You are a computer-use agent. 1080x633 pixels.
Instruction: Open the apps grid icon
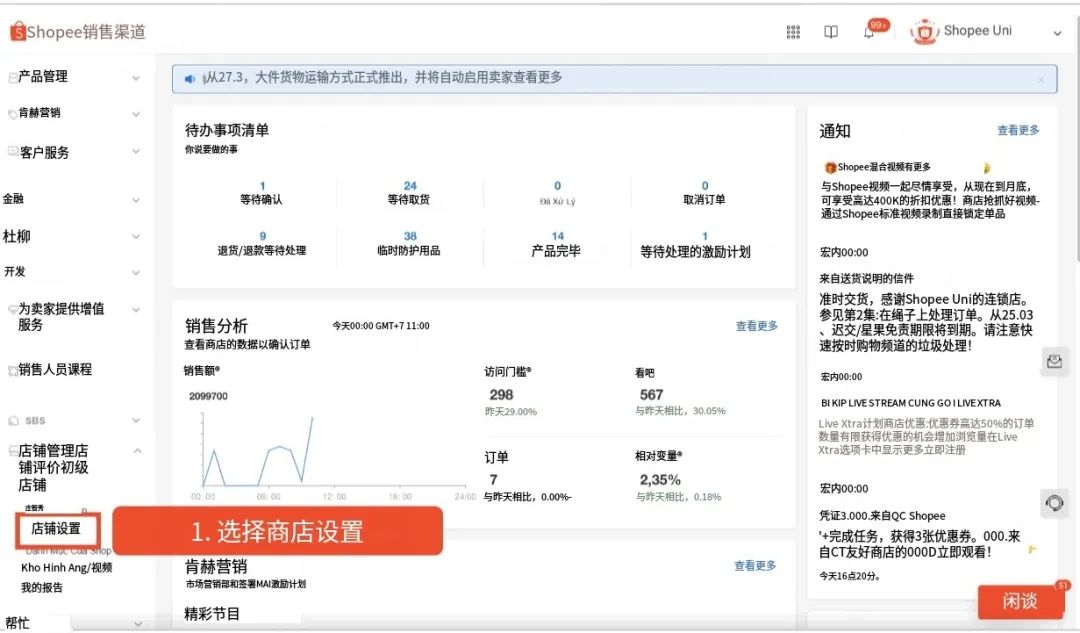tap(793, 32)
